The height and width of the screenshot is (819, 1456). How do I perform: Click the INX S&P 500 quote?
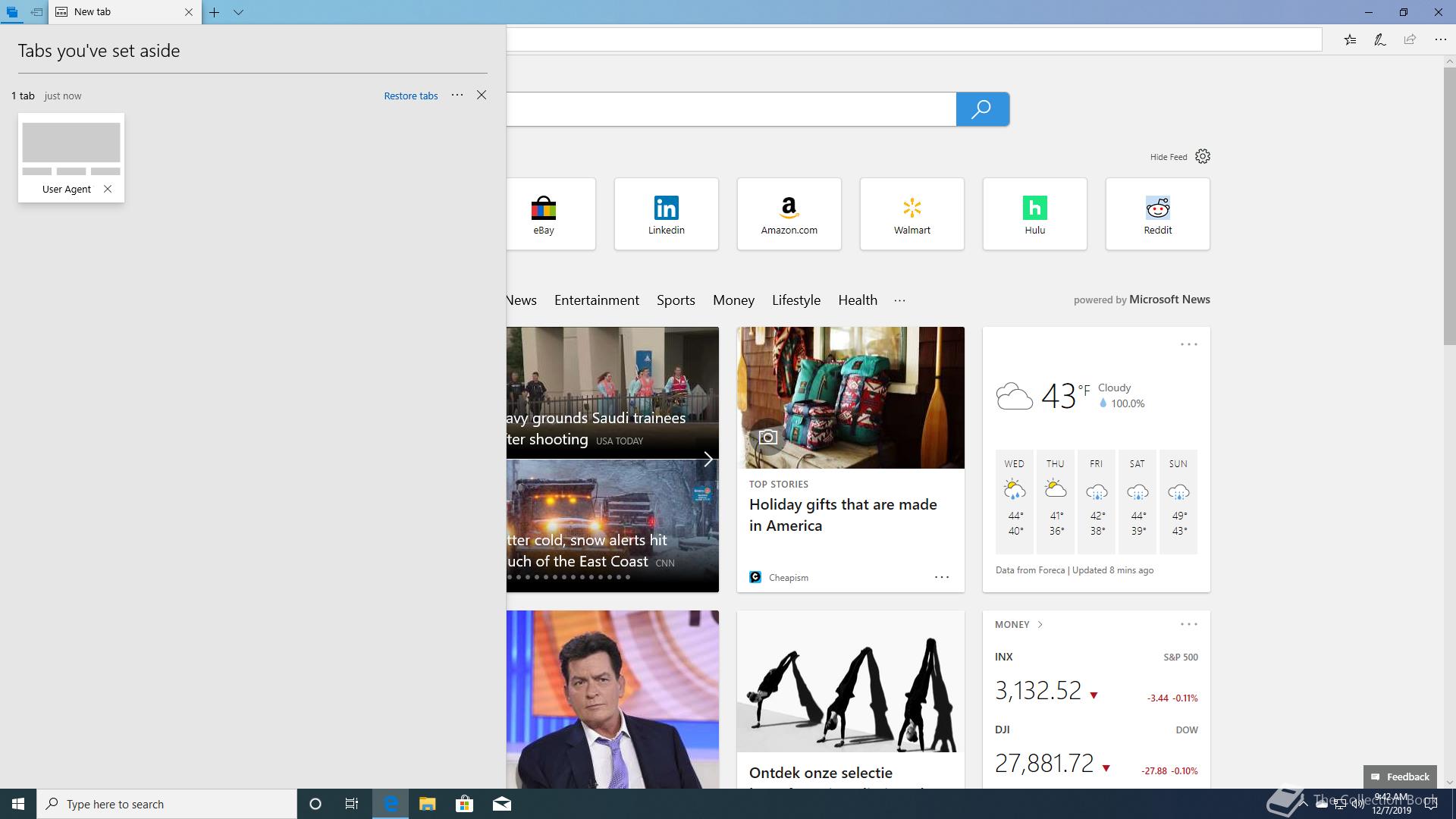1096,678
